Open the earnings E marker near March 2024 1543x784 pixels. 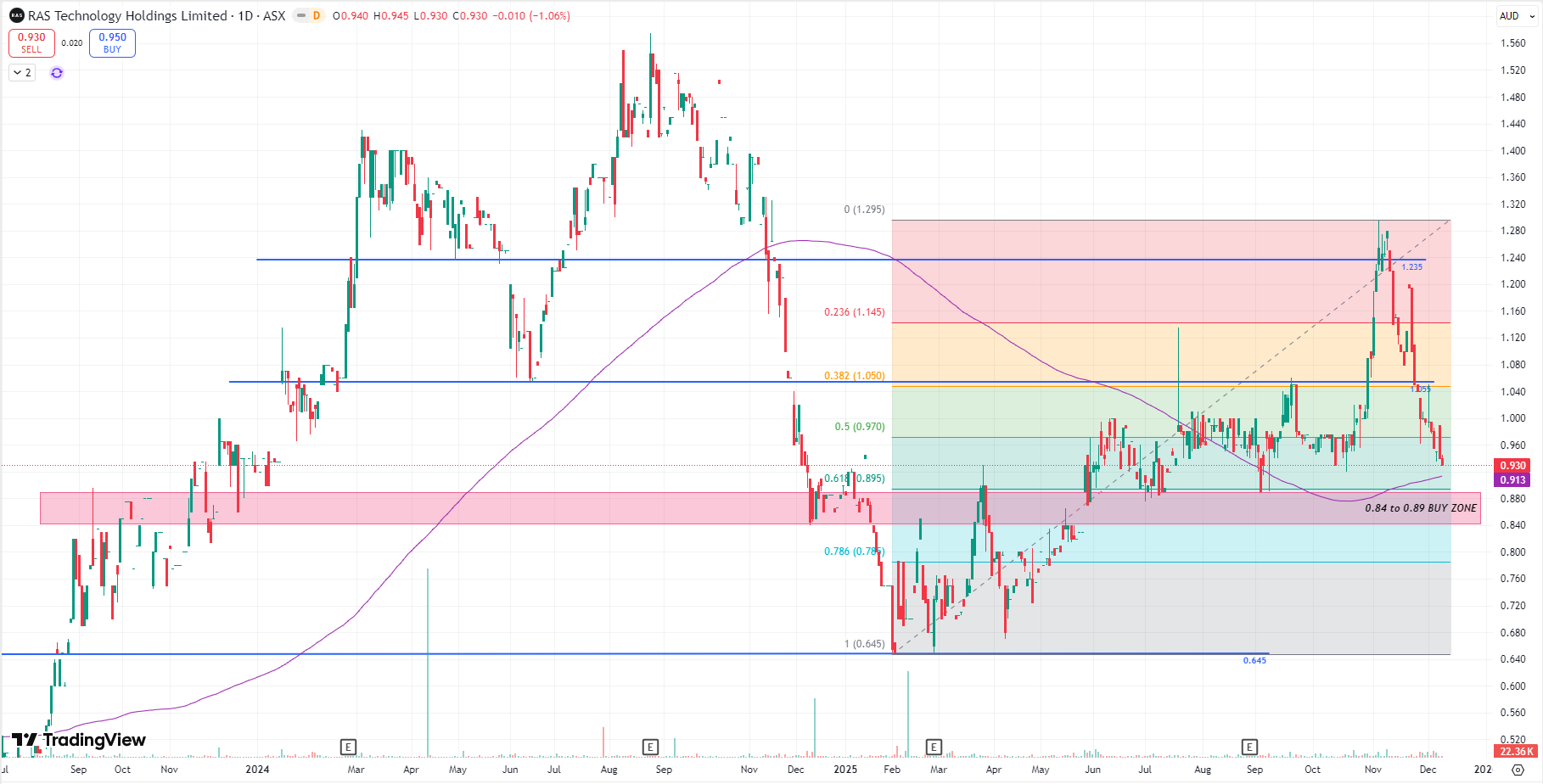click(348, 747)
